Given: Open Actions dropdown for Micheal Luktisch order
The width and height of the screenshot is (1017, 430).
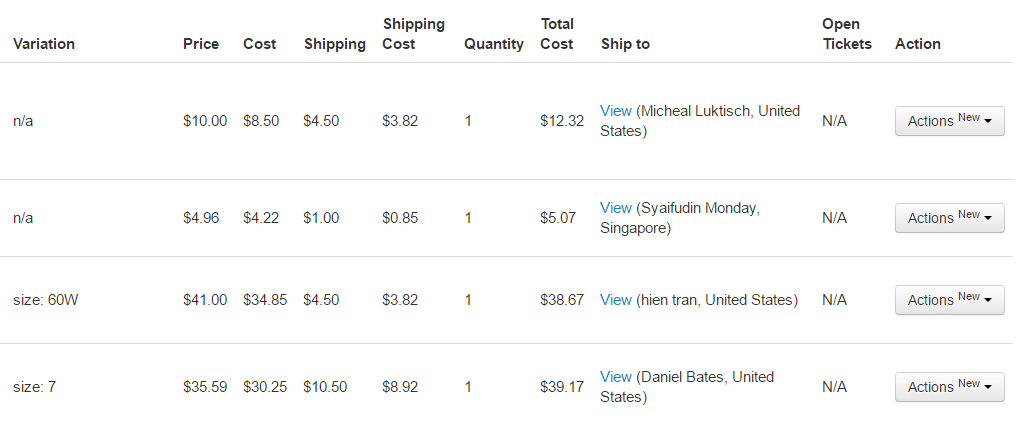Looking at the screenshot, I should point(950,121).
